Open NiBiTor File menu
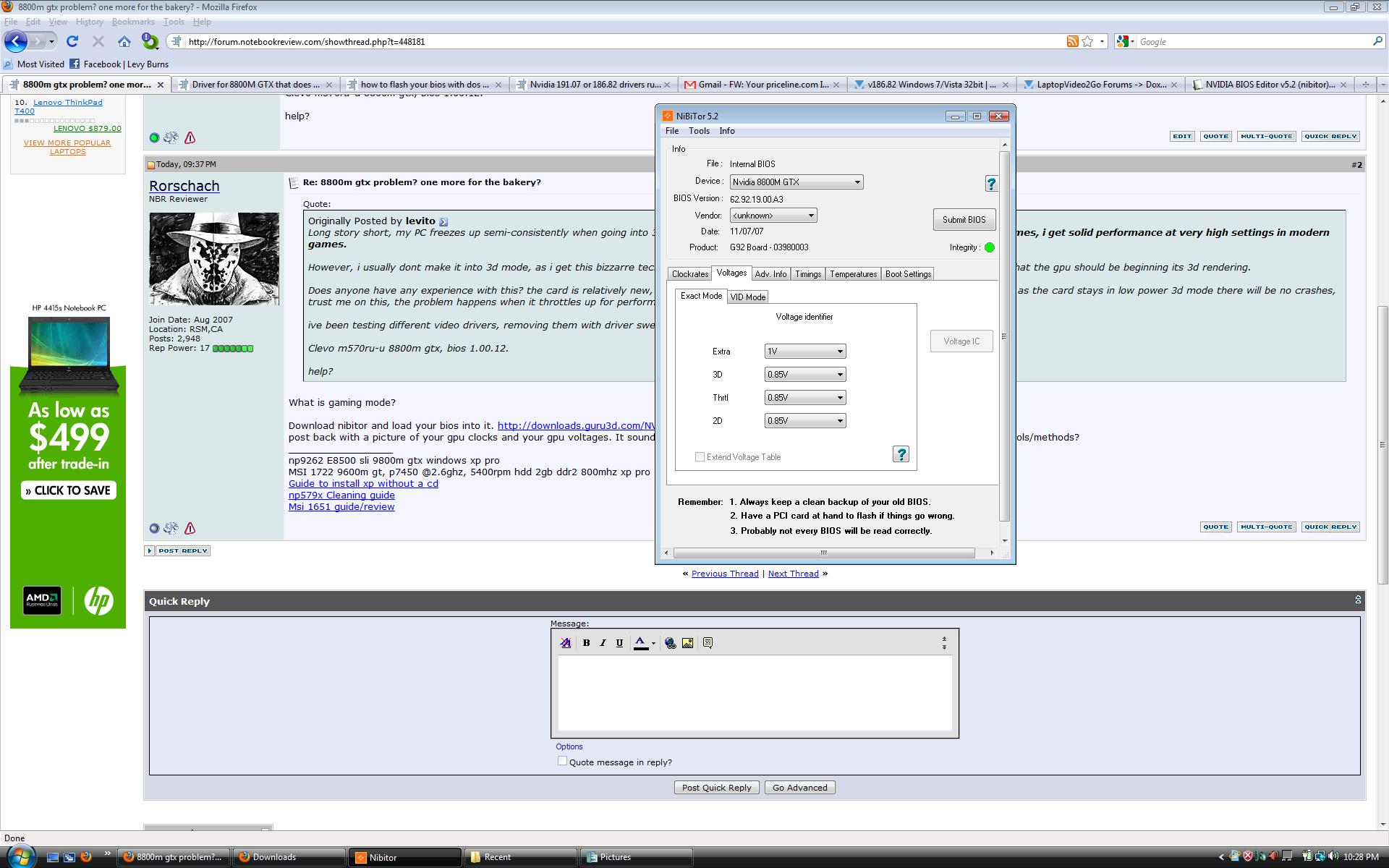The width and height of the screenshot is (1389, 868). click(672, 131)
